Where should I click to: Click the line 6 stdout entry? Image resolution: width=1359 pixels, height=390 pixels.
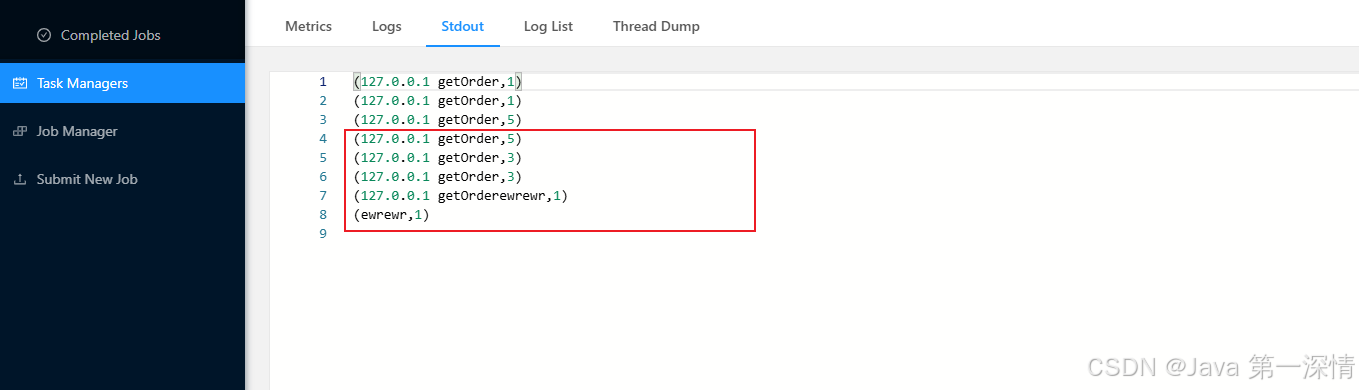[x=437, y=176]
